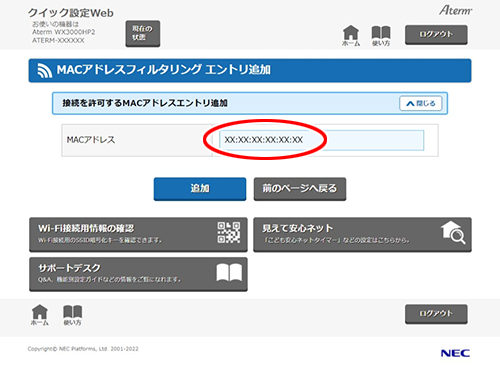Click the bottom ログアウト button
Viewport: 500px width, 383px height.
[436, 314]
